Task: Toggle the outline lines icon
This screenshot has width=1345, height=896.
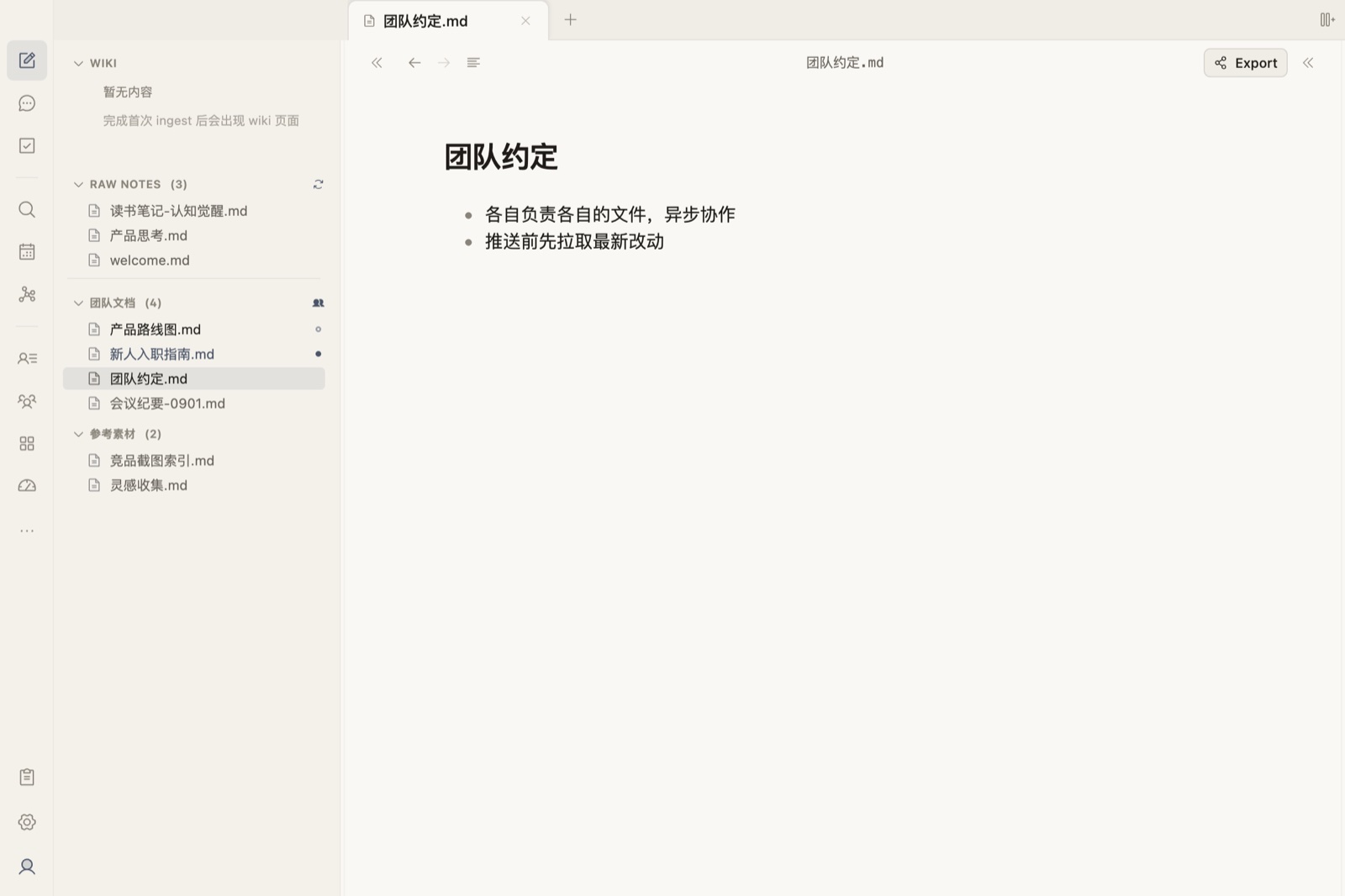Action: click(x=473, y=62)
